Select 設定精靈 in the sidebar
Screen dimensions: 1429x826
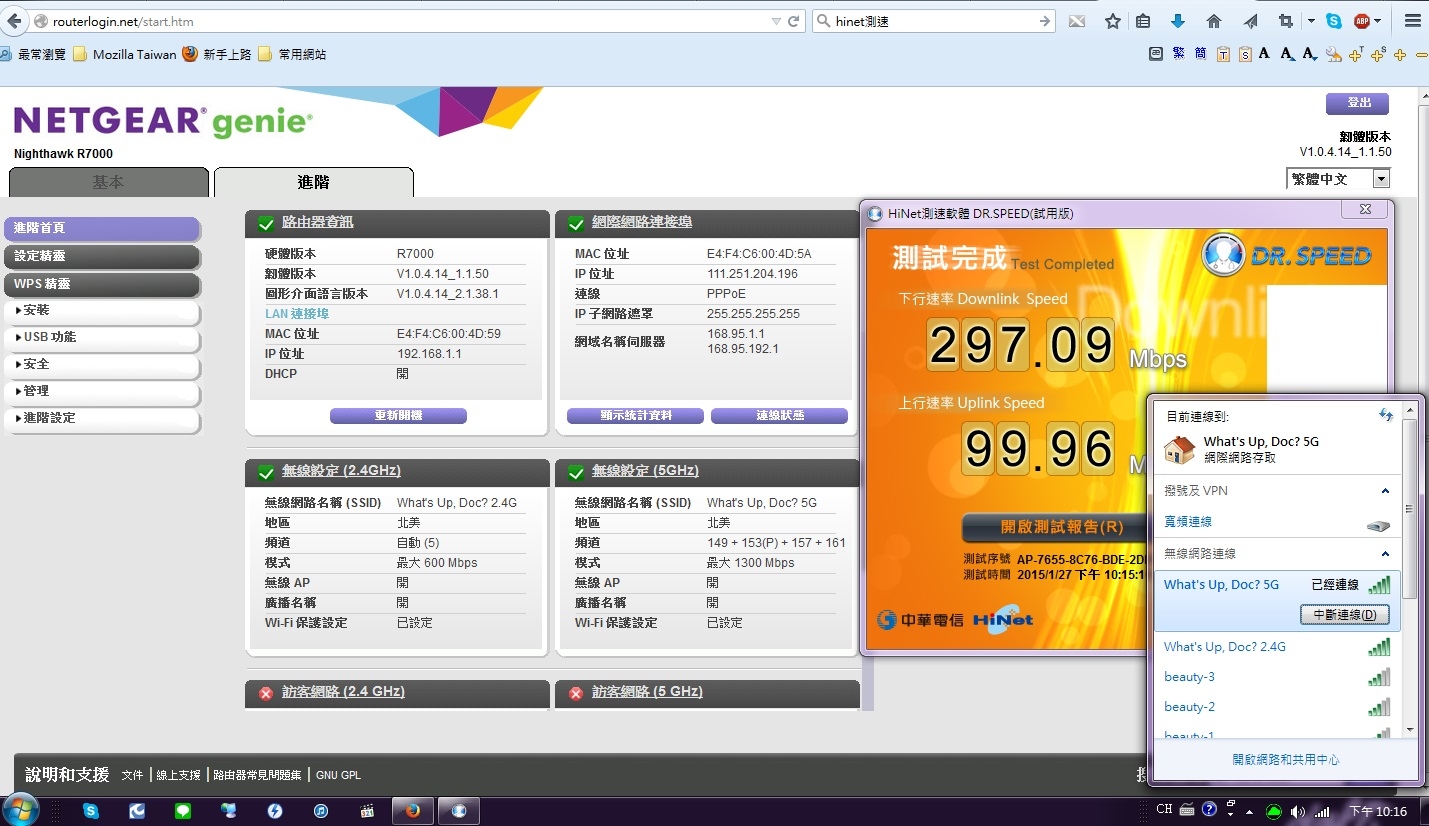coord(102,257)
